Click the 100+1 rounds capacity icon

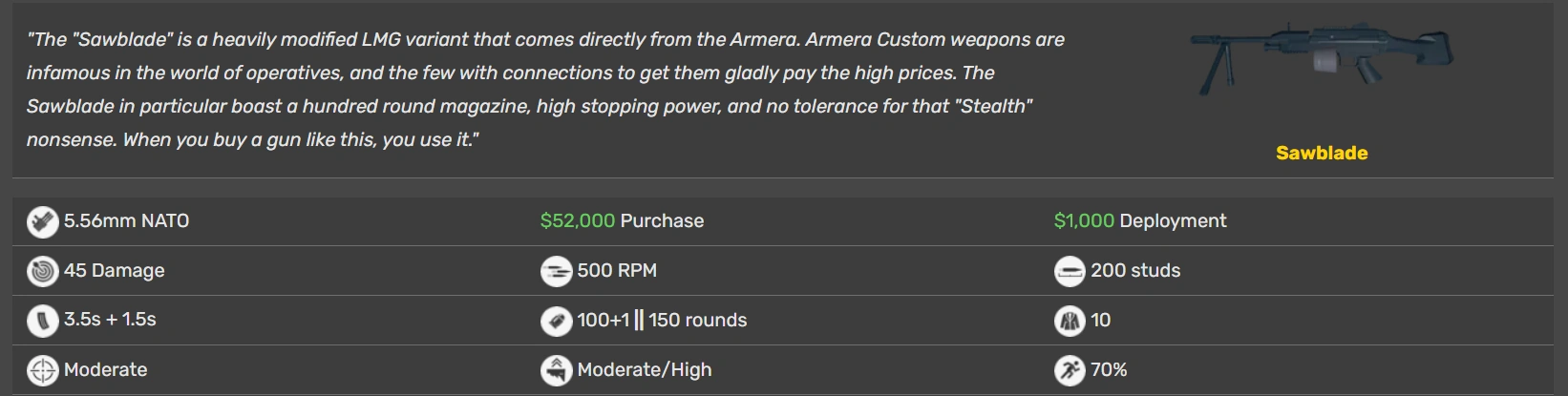556,321
